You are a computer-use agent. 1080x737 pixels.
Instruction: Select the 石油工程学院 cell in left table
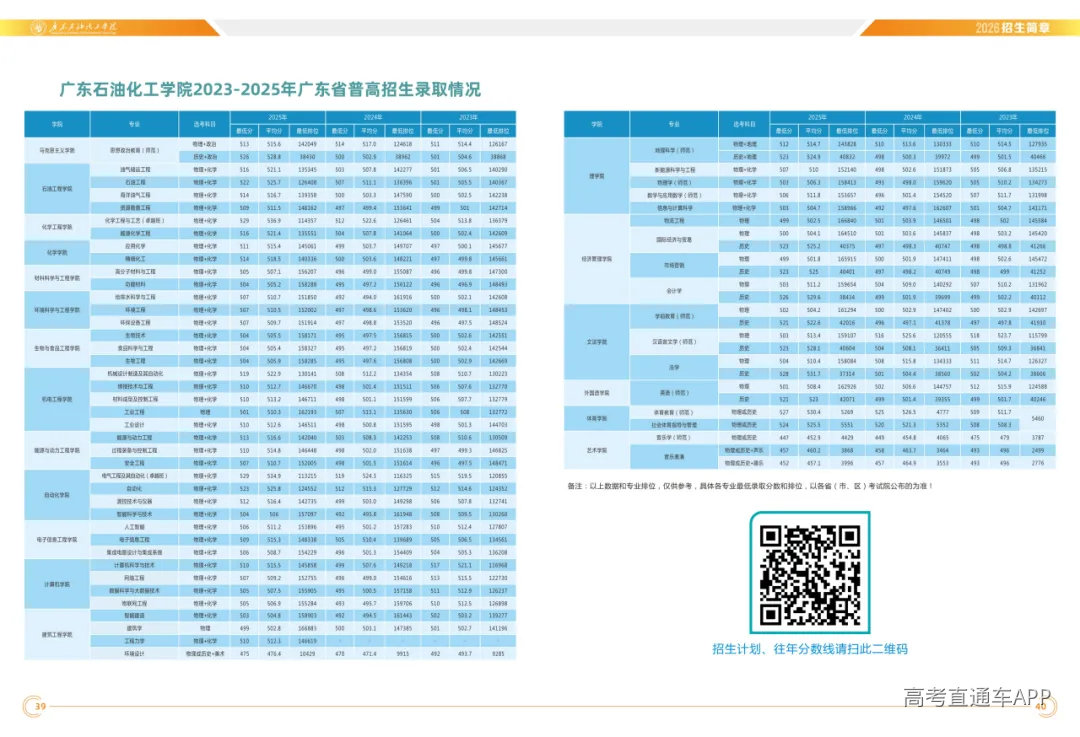57,189
